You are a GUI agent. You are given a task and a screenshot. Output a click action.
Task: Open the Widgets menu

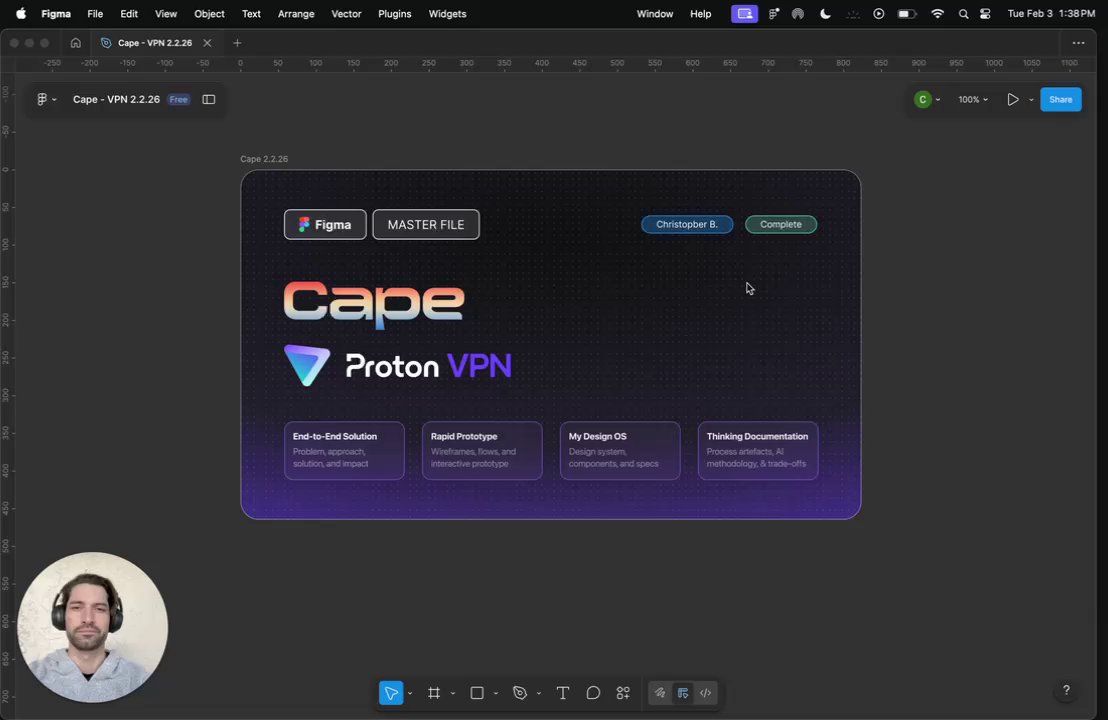coord(447,13)
